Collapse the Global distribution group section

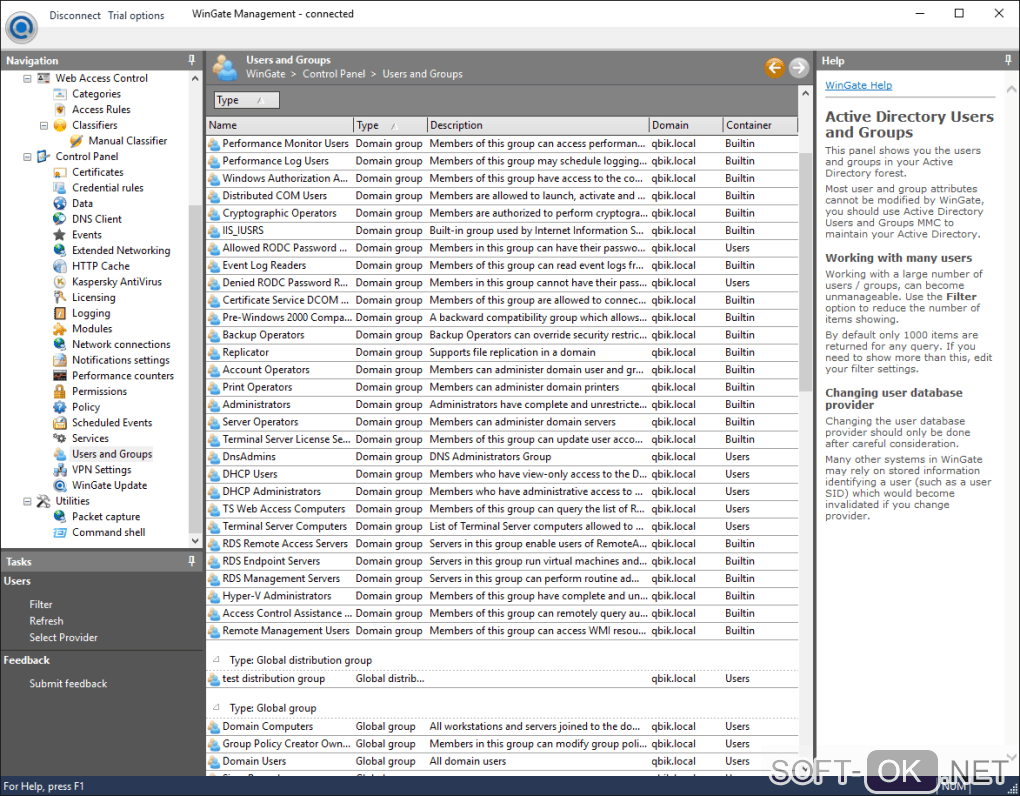(x=217, y=659)
